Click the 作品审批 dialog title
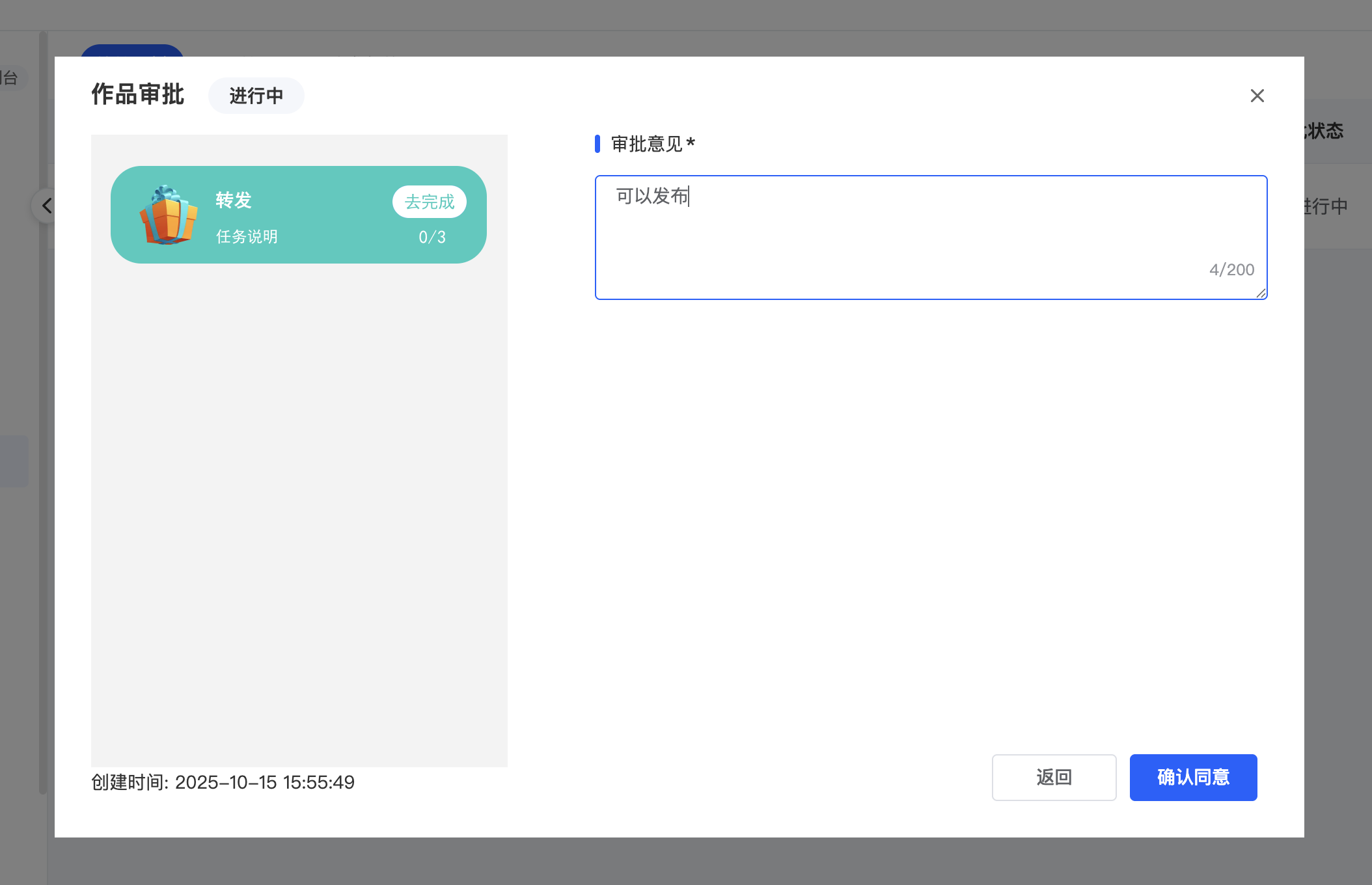The height and width of the screenshot is (885, 1372). point(137,94)
